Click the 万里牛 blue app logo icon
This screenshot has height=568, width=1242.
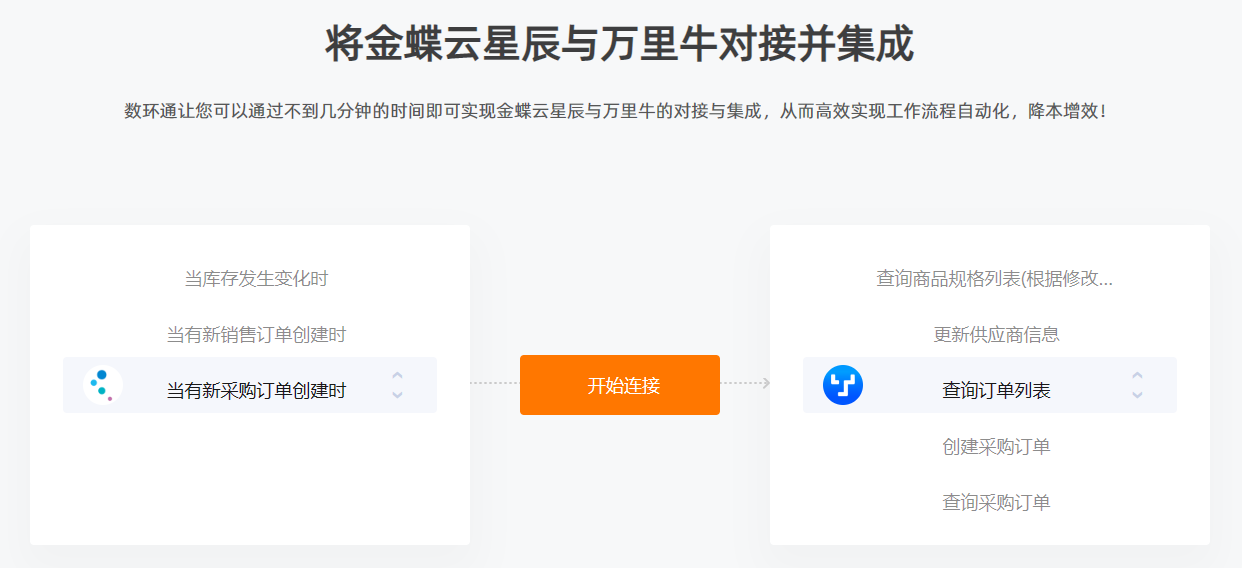point(842,385)
